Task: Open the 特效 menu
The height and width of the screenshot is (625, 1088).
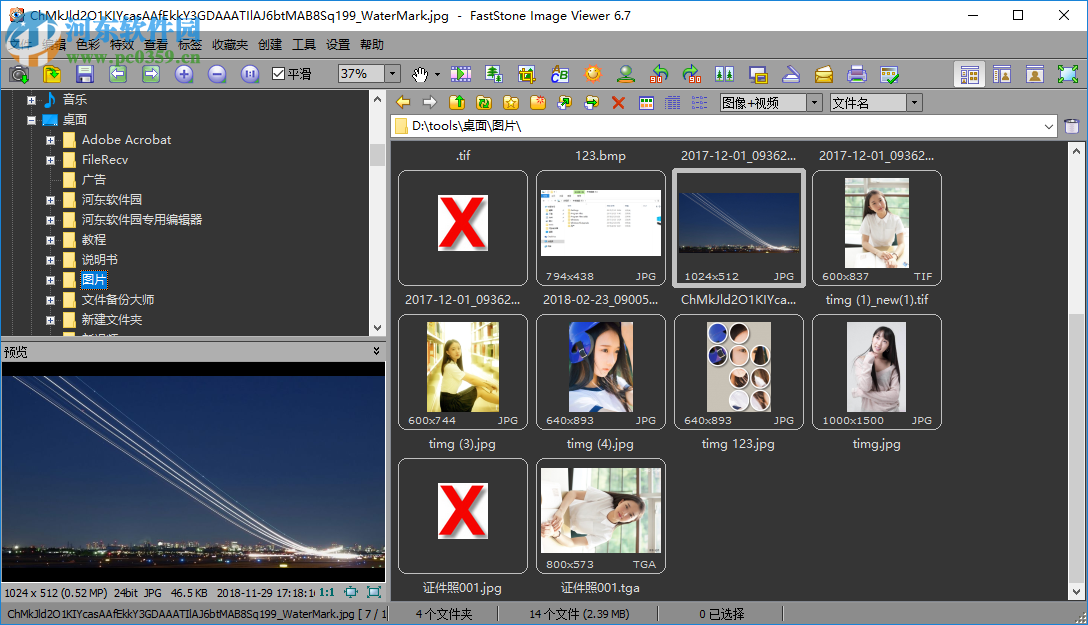Action: [121, 44]
